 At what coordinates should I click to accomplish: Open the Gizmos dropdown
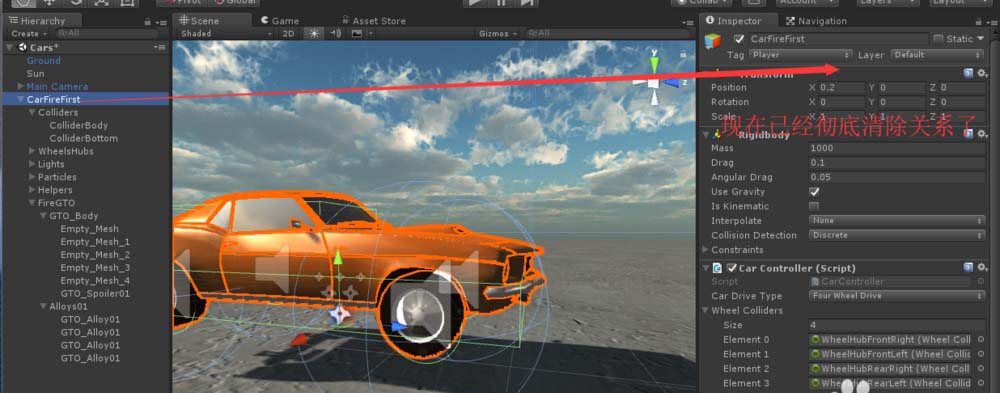[x=497, y=34]
